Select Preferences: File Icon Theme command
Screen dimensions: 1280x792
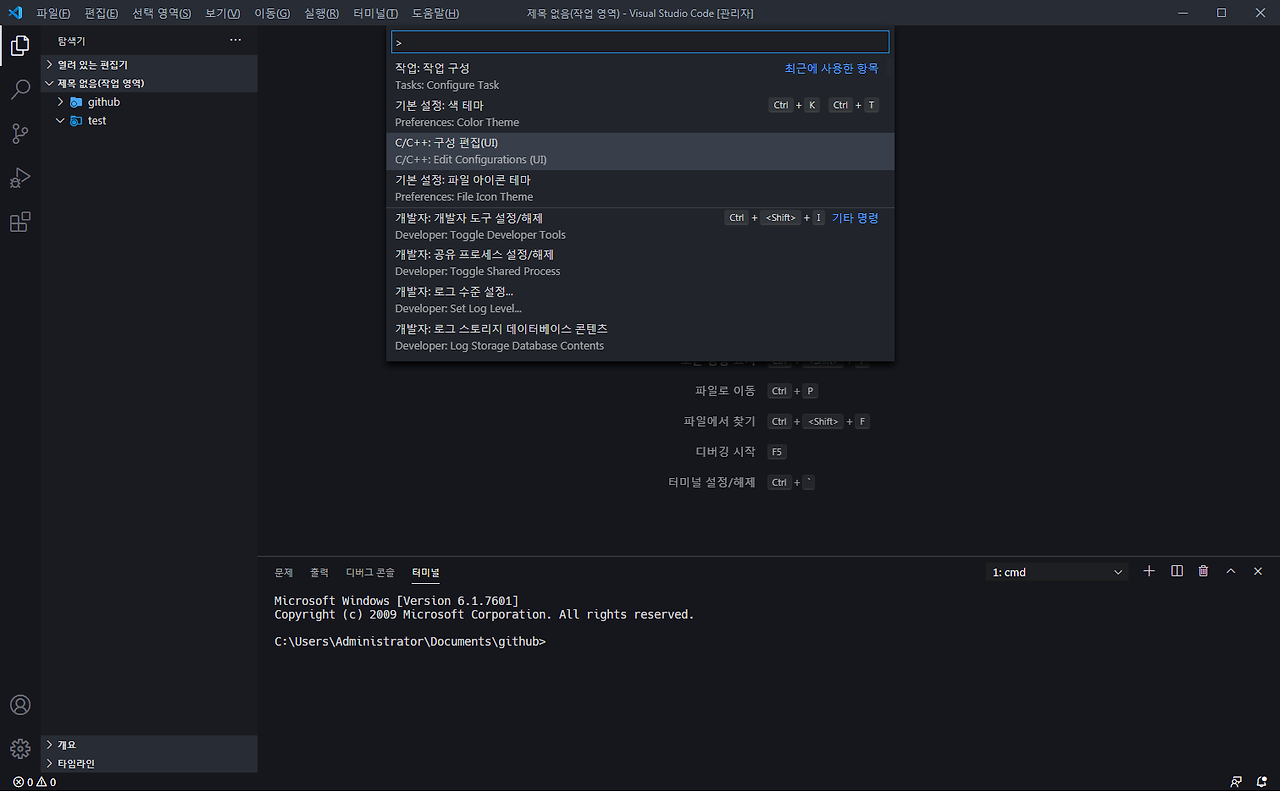click(x=640, y=188)
